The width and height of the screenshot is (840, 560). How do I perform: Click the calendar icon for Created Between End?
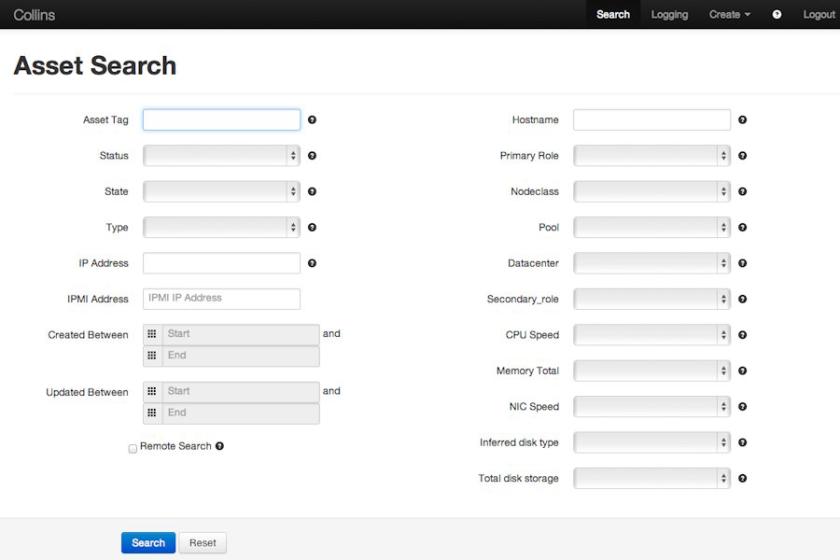pos(152,355)
